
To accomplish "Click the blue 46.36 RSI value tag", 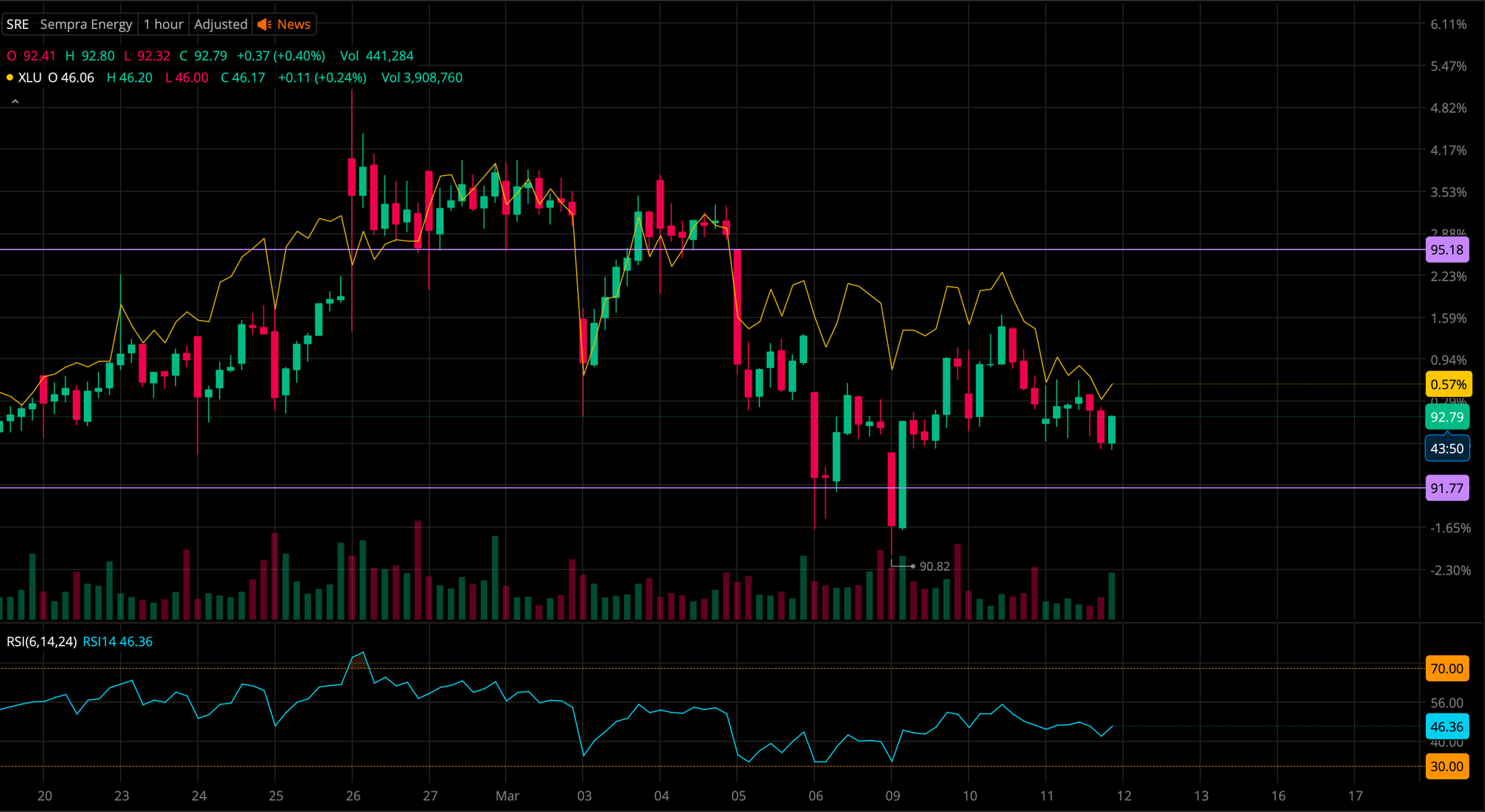I will pos(1446,727).
